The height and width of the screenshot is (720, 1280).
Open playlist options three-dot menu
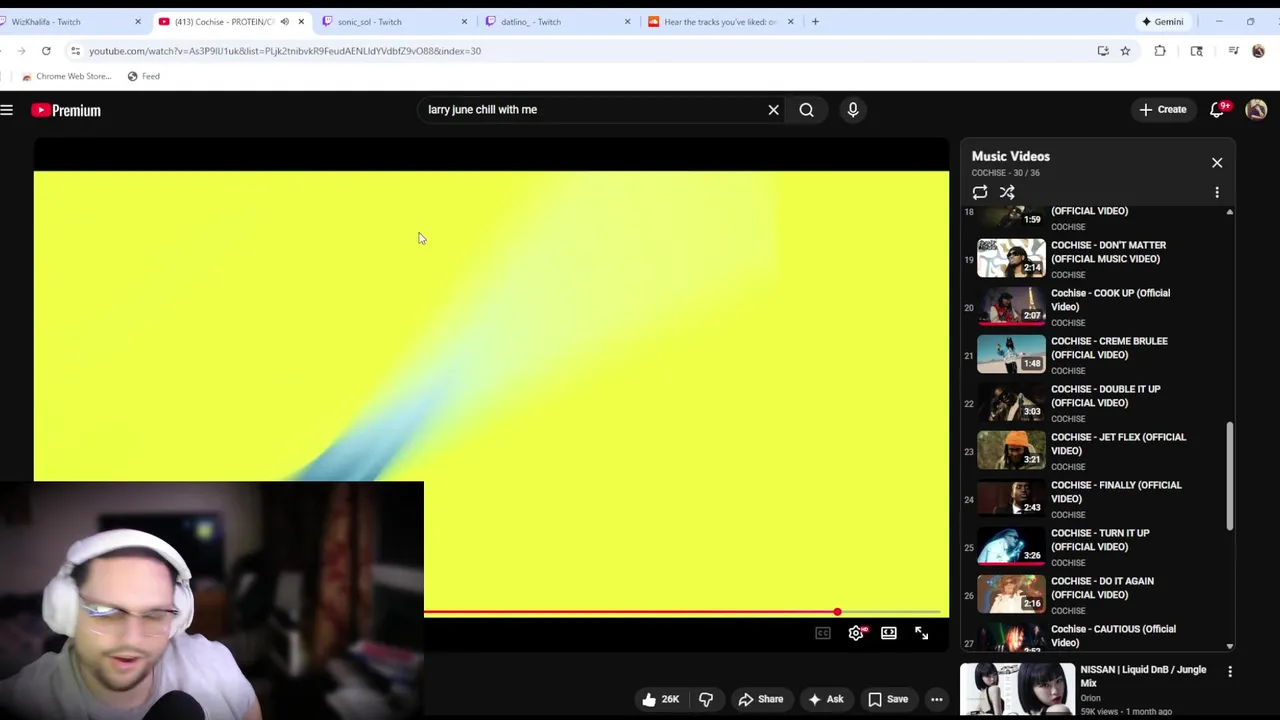1217,192
